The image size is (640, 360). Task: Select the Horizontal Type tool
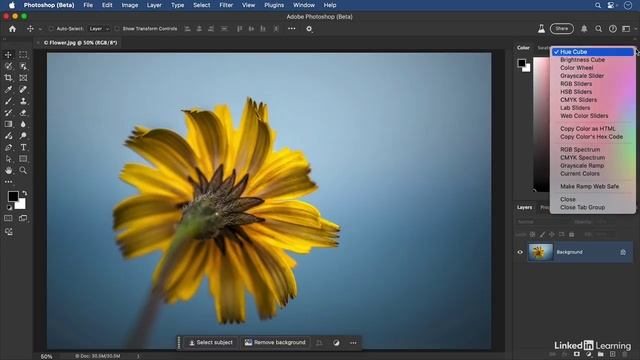(23, 147)
